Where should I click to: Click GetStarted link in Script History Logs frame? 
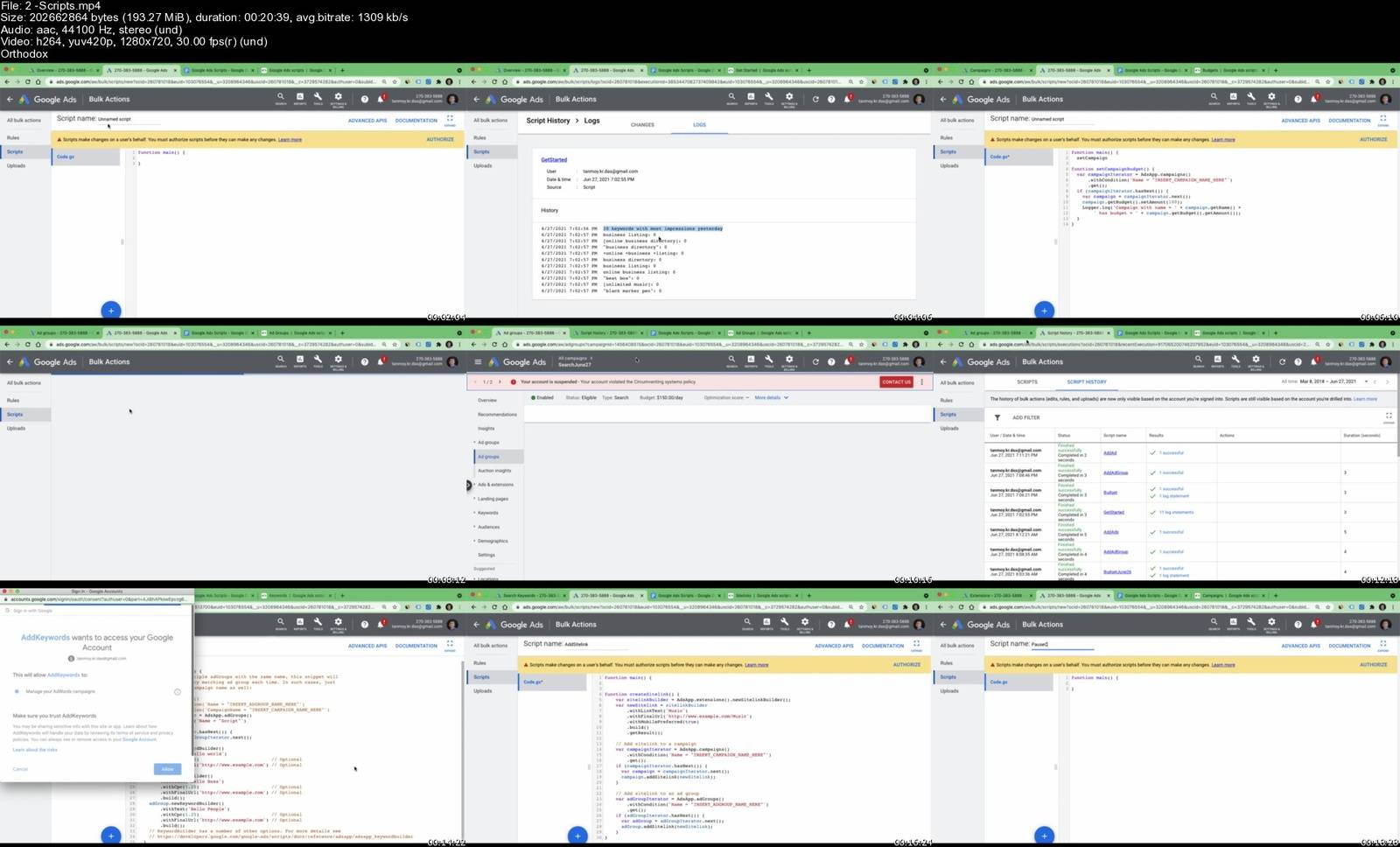point(554,159)
